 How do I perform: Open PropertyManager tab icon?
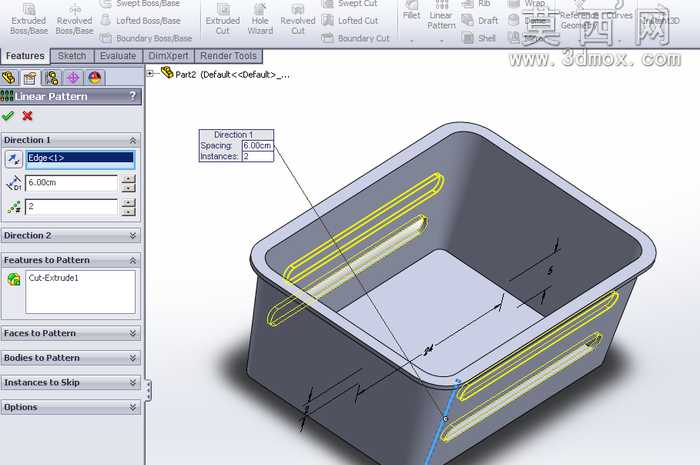pyautogui.click(x=30, y=78)
